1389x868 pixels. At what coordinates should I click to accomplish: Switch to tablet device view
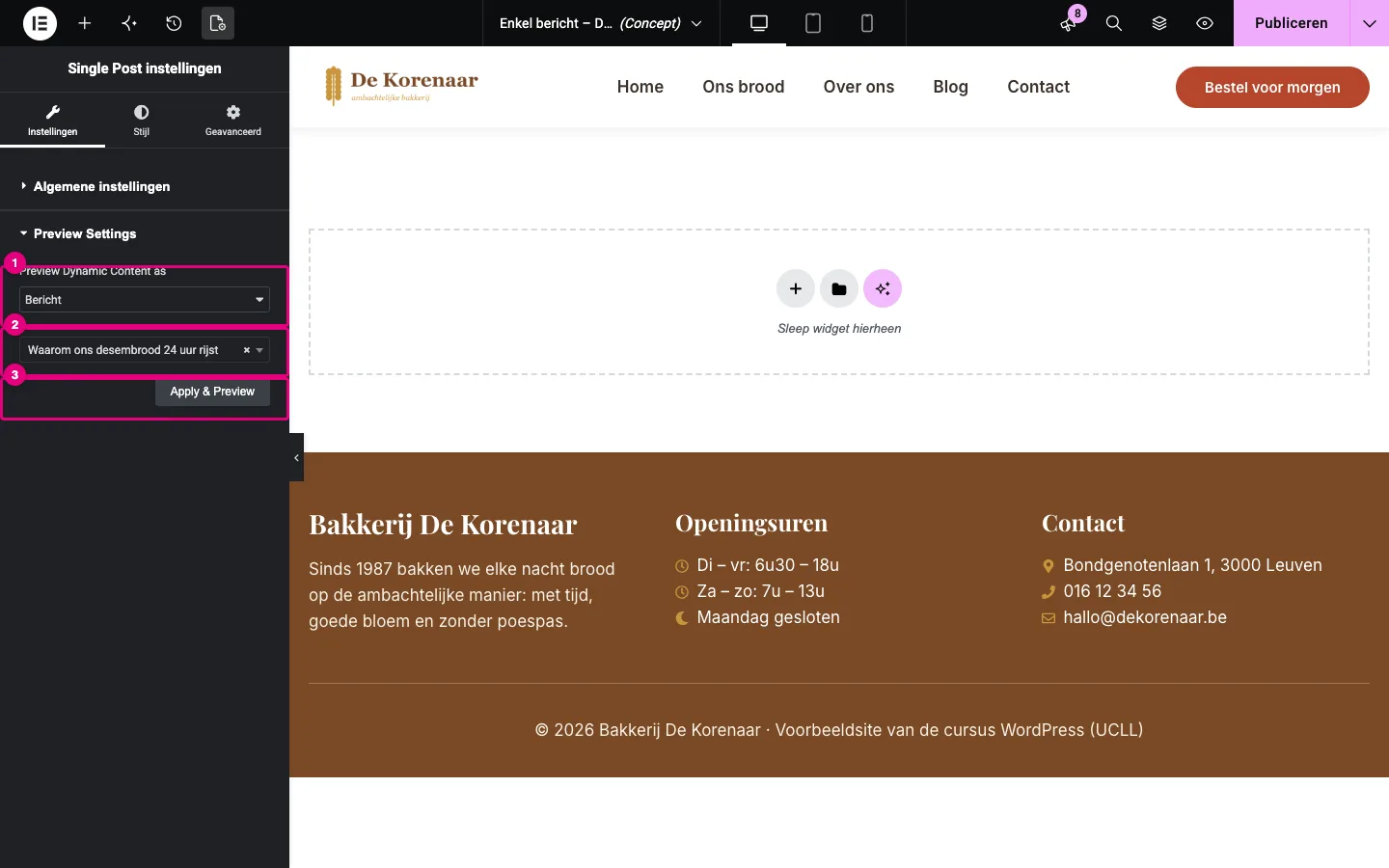click(x=813, y=23)
